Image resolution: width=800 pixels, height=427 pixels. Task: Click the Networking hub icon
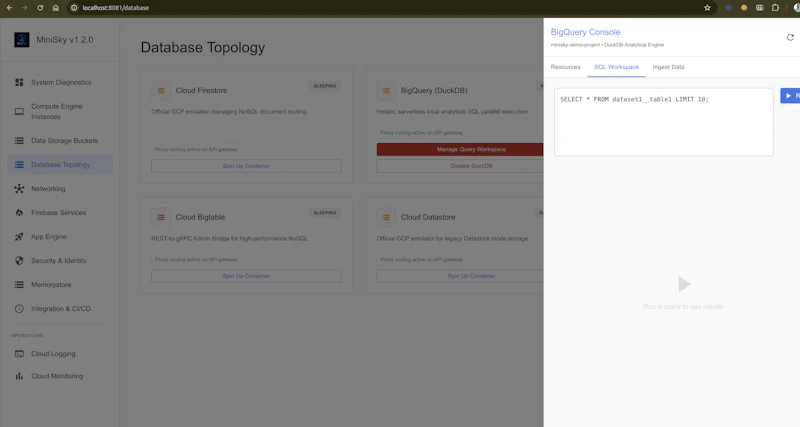tap(19, 189)
